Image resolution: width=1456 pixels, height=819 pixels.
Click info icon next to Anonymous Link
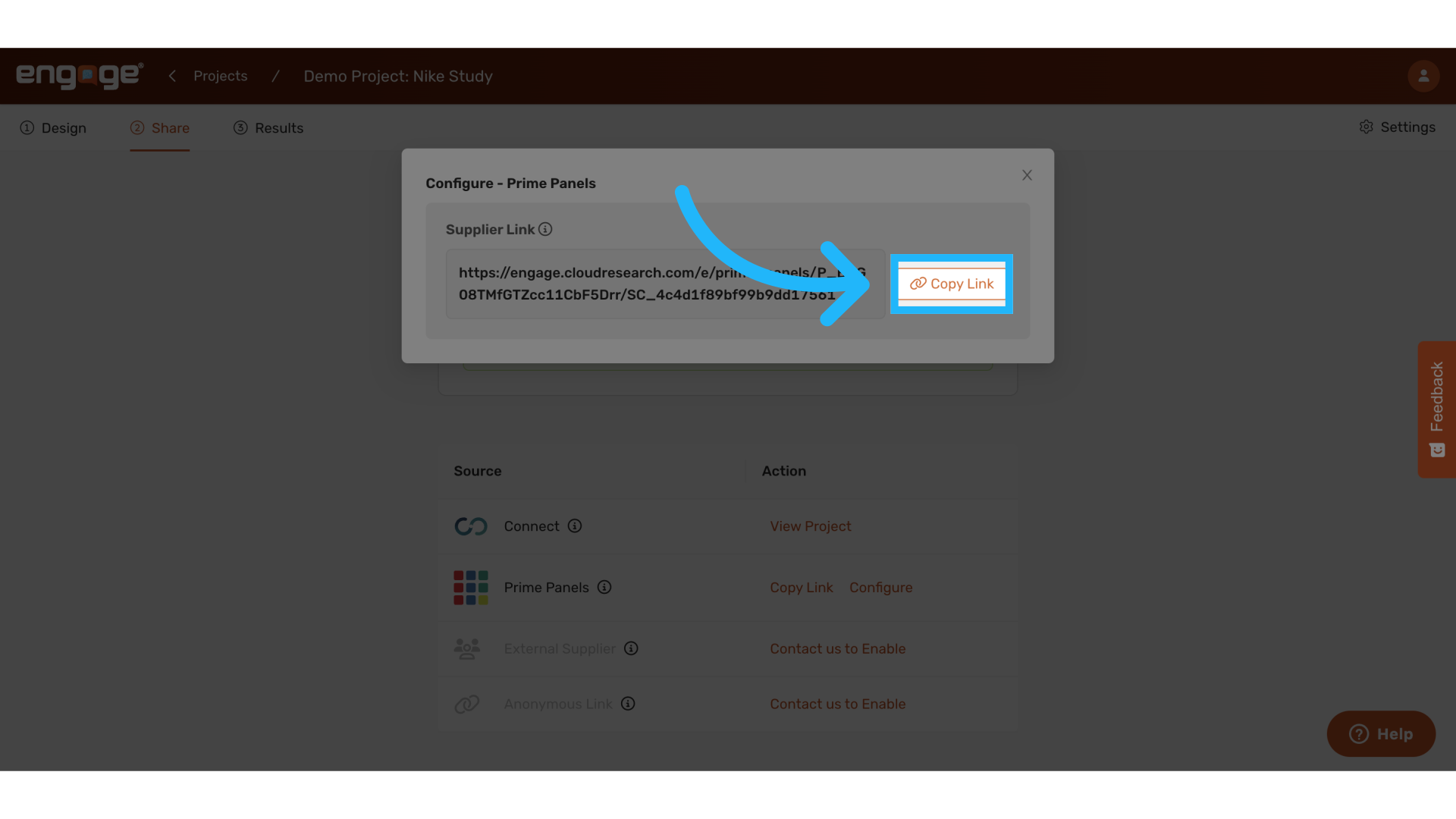coord(628,704)
